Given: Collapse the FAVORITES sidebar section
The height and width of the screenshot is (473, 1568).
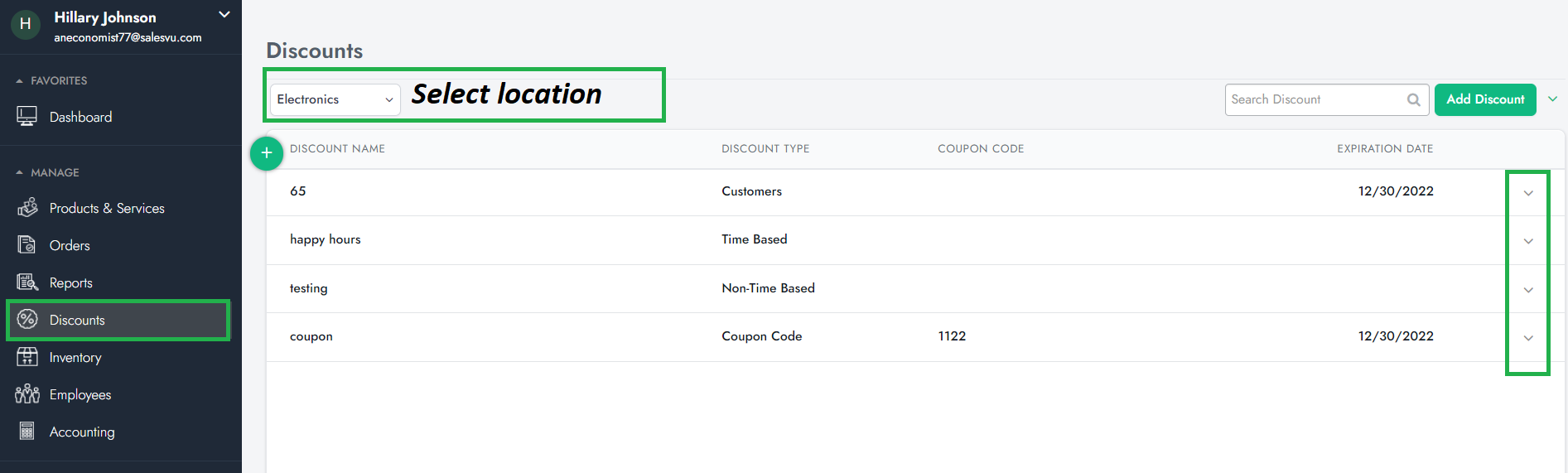Looking at the screenshot, I should 20,80.
